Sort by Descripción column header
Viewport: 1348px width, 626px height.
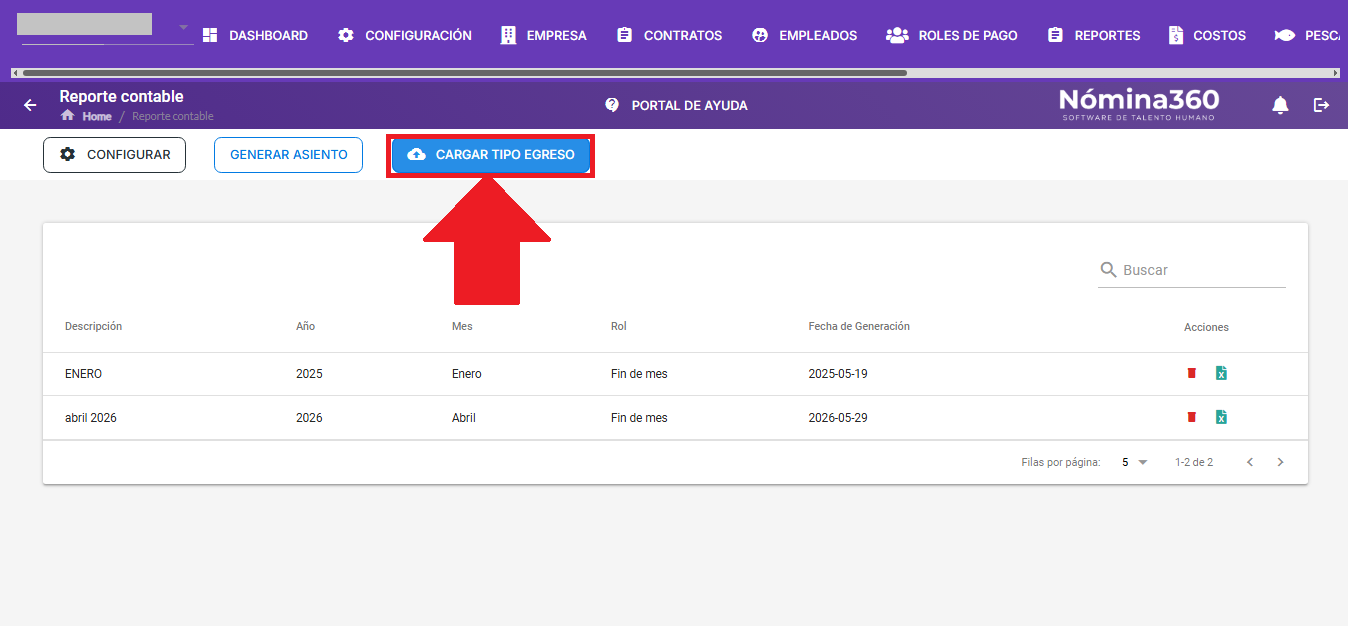tap(94, 327)
